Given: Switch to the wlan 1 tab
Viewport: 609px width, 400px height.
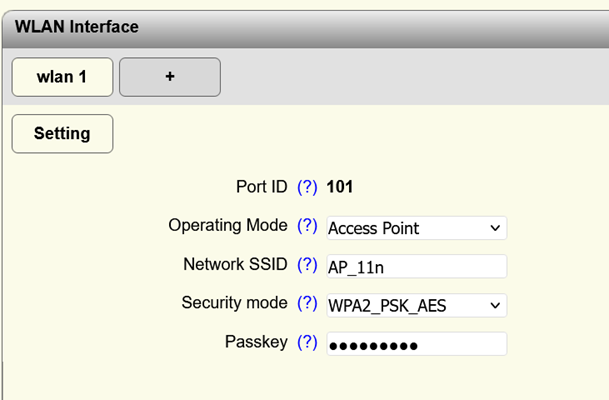Looking at the screenshot, I should click(61, 77).
